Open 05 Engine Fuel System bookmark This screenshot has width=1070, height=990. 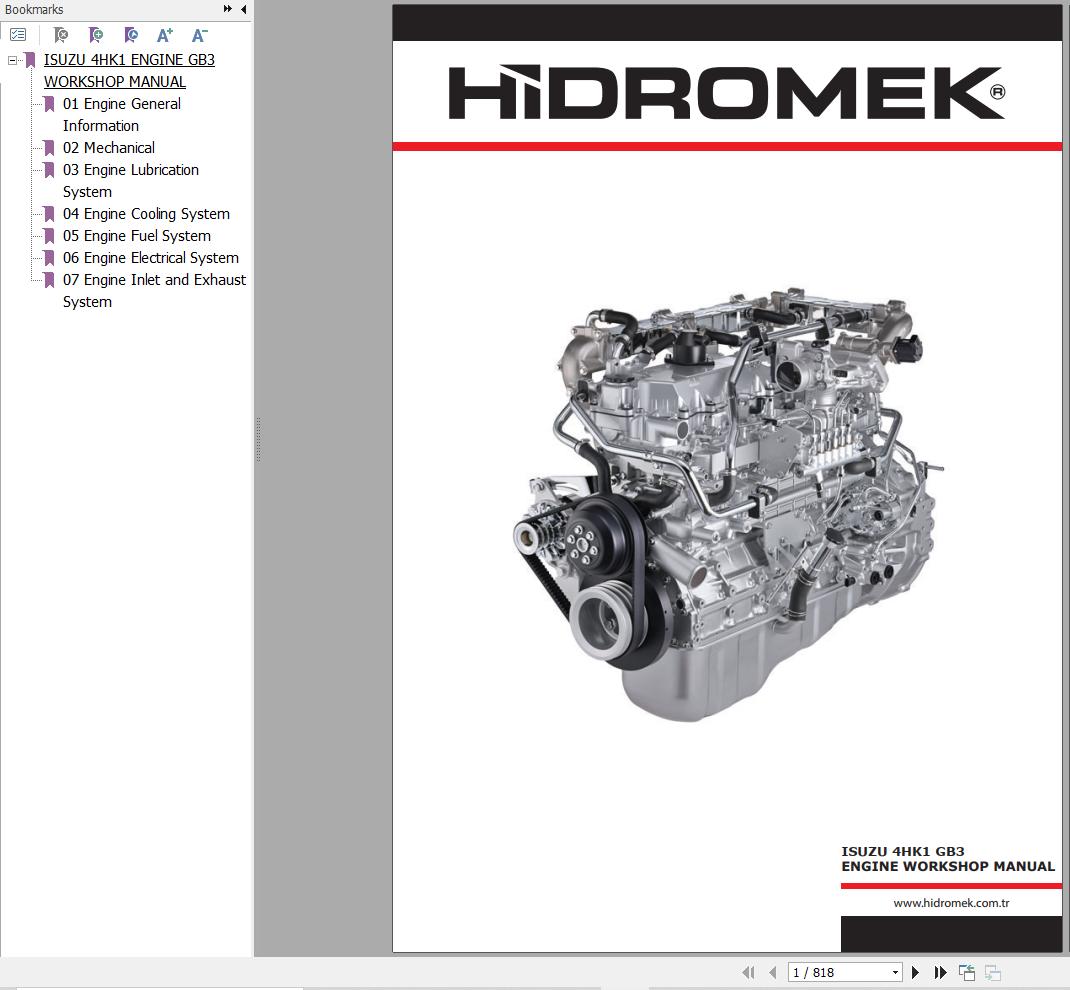click(x=137, y=236)
